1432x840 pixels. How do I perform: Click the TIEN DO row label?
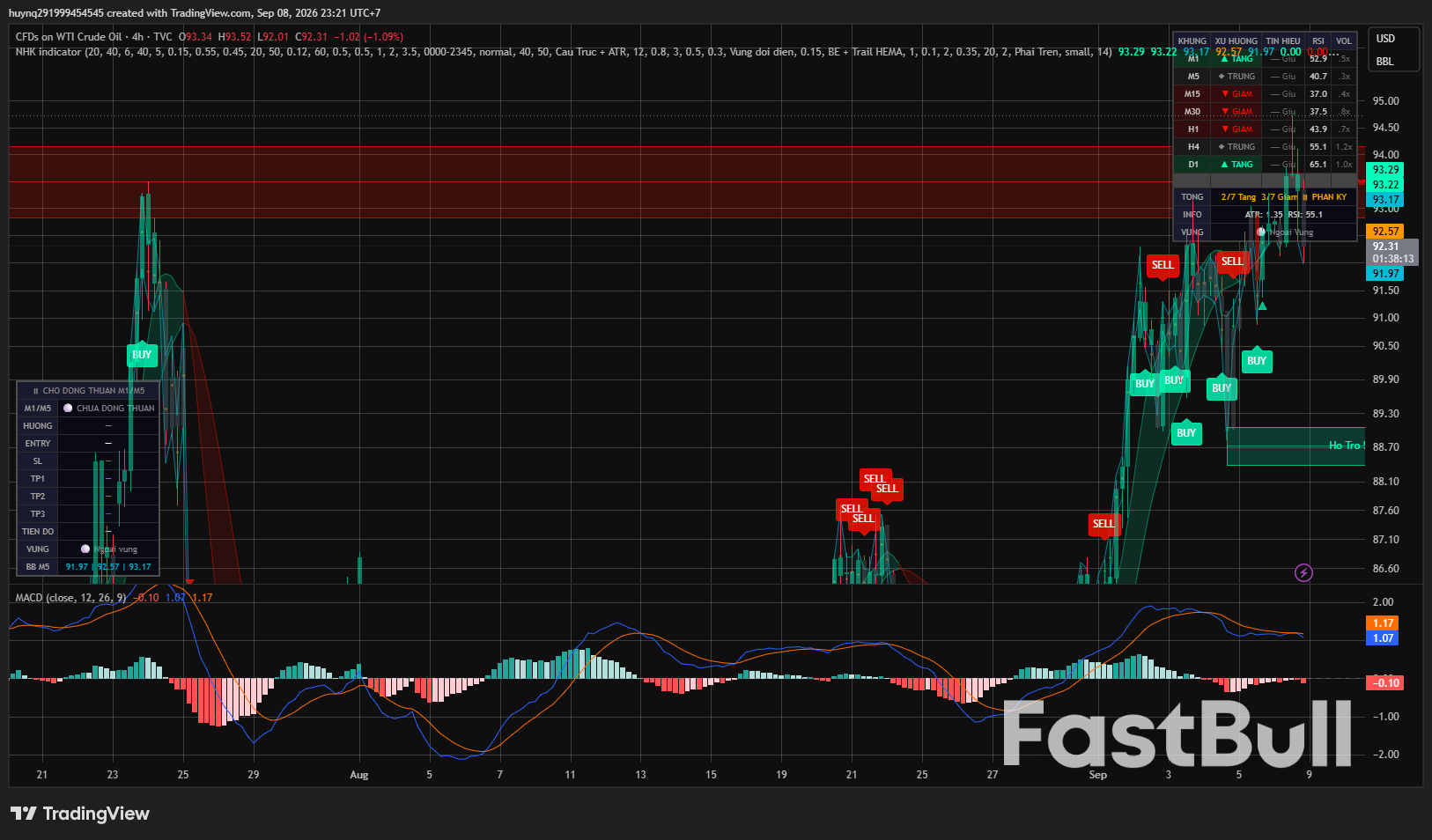[38, 532]
